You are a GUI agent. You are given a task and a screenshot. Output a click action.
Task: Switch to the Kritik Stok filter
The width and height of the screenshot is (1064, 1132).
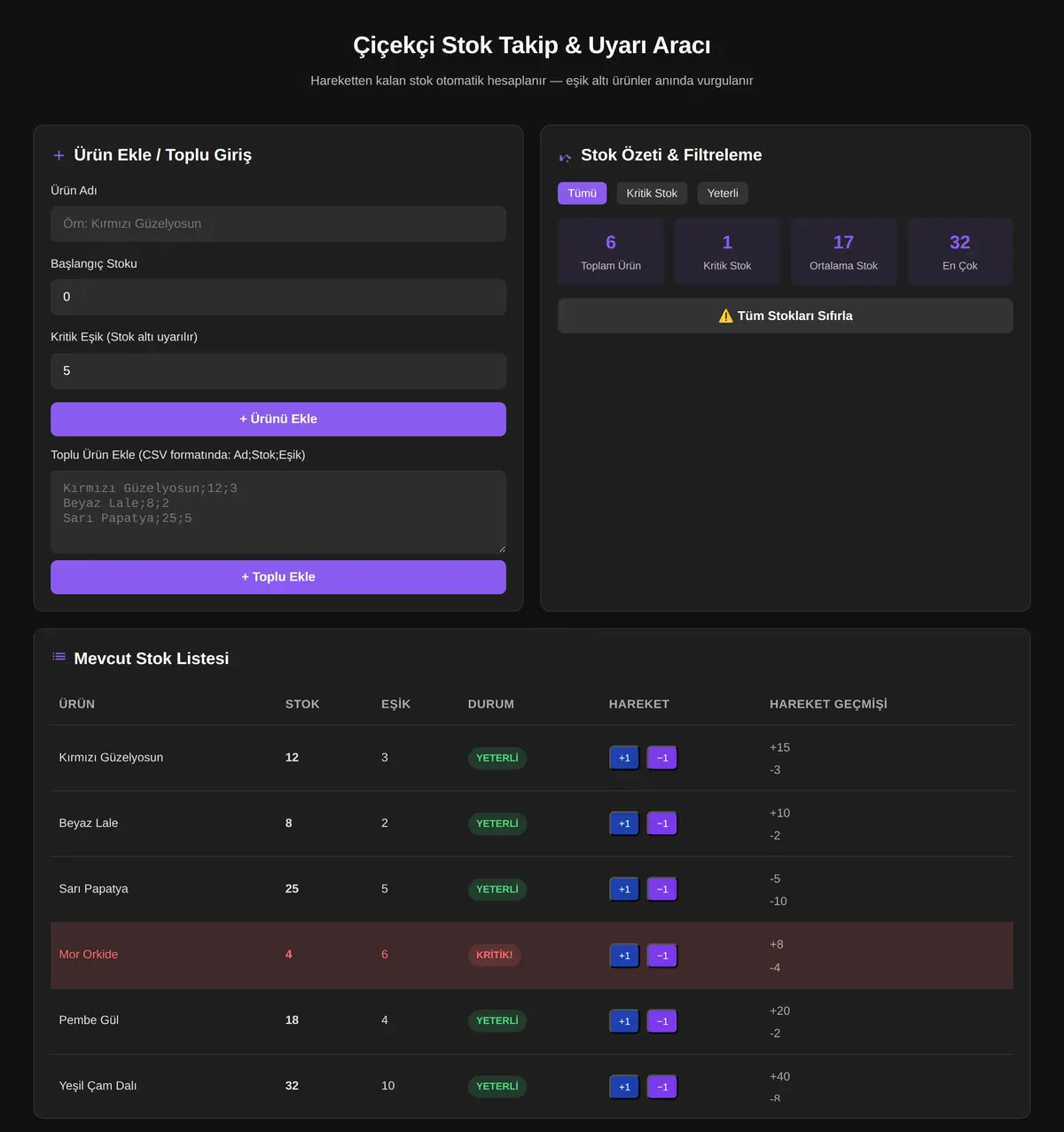pos(652,193)
